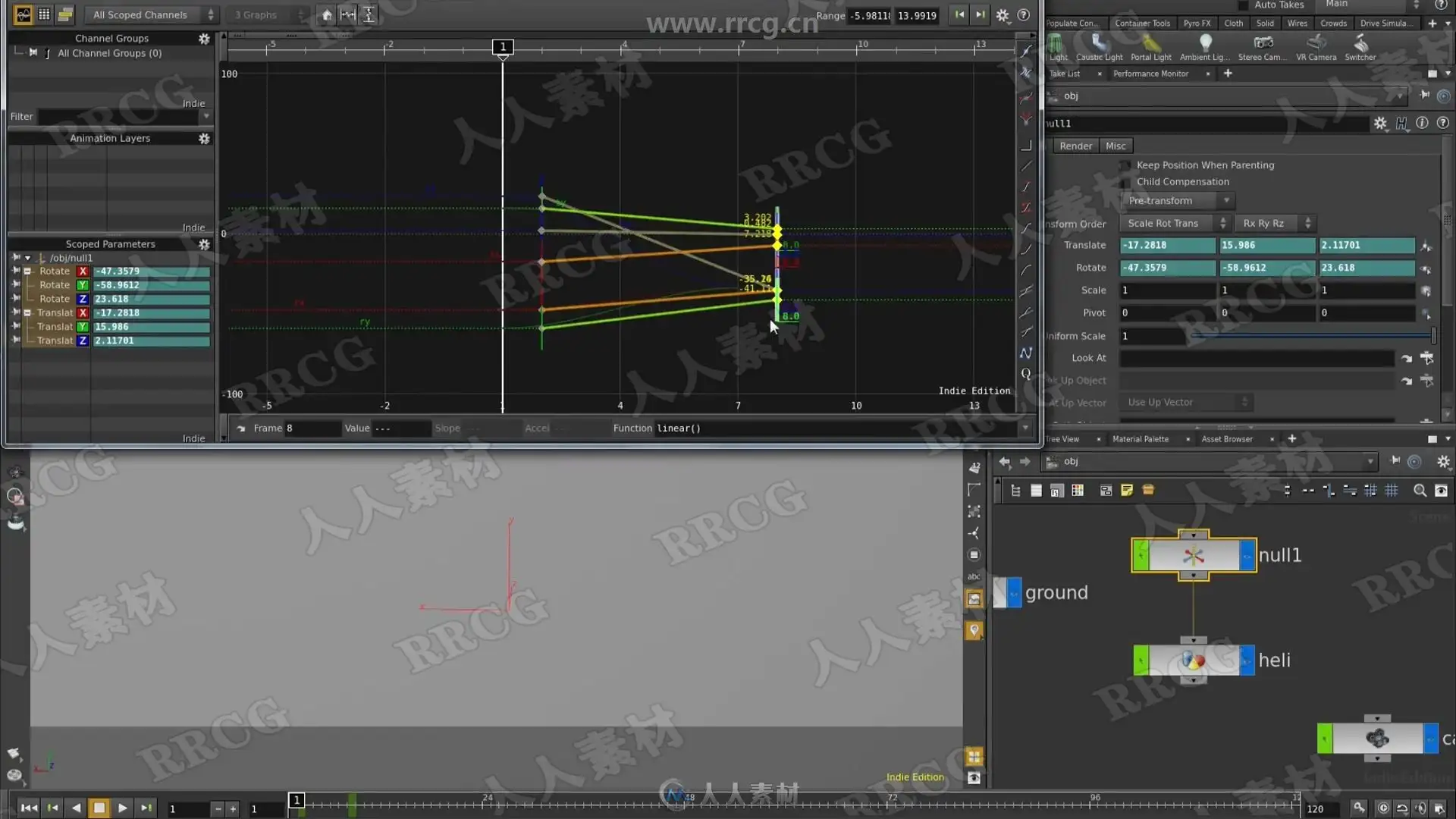The width and height of the screenshot is (1456, 819).
Task: Select the Portal Light shelf tool
Action: pos(1150,47)
